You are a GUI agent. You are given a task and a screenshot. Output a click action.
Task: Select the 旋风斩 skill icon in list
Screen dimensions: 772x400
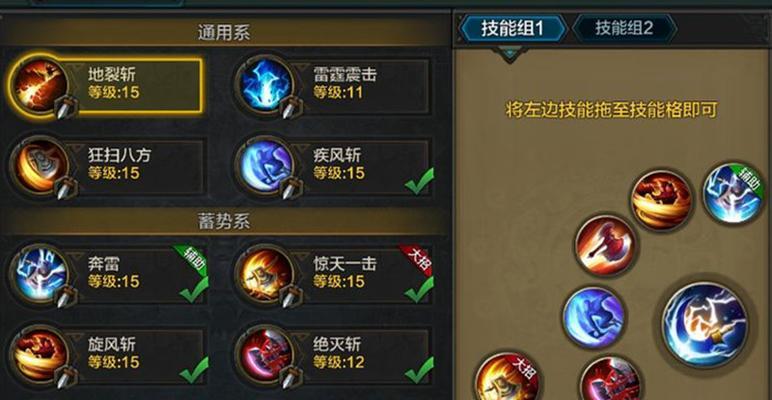40,355
